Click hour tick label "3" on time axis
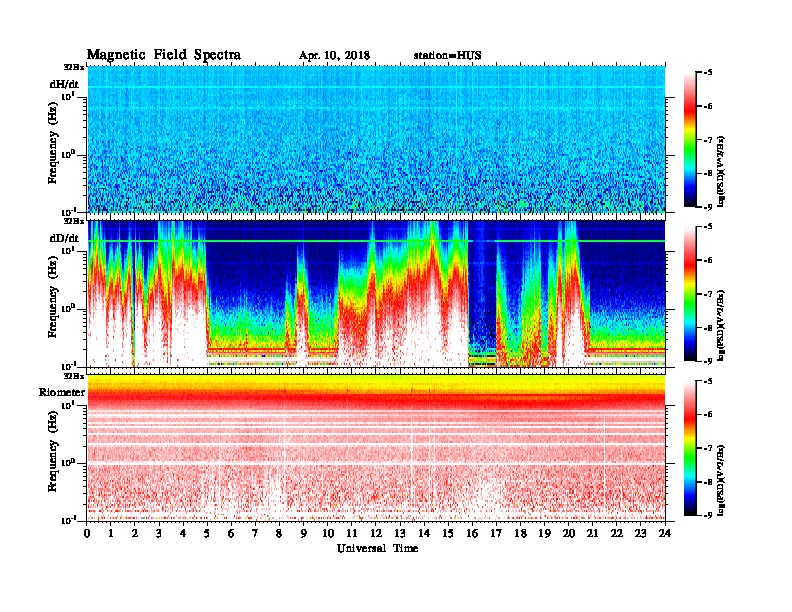 point(160,533)
